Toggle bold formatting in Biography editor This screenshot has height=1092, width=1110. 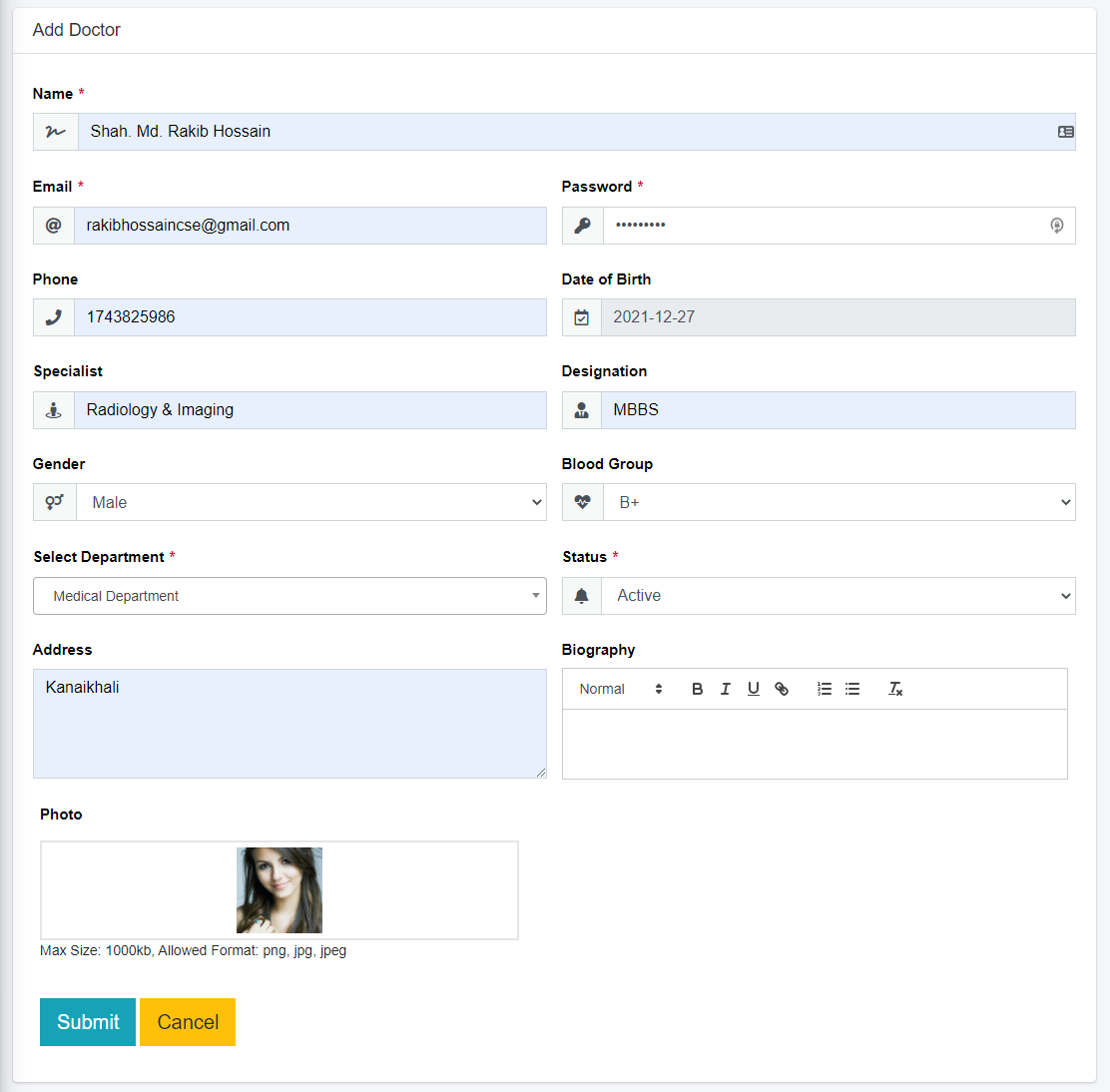pos(697,689)
